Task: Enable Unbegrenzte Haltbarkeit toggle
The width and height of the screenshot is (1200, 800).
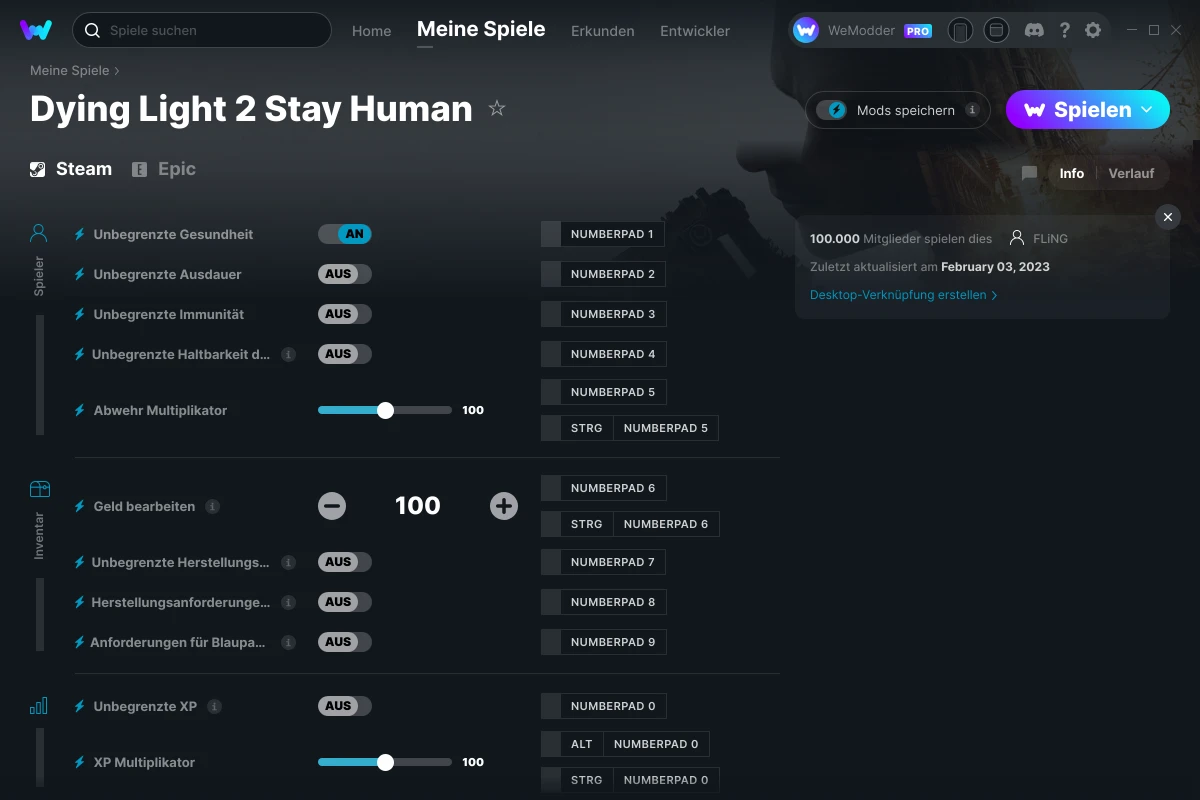Action: point(345,354)
